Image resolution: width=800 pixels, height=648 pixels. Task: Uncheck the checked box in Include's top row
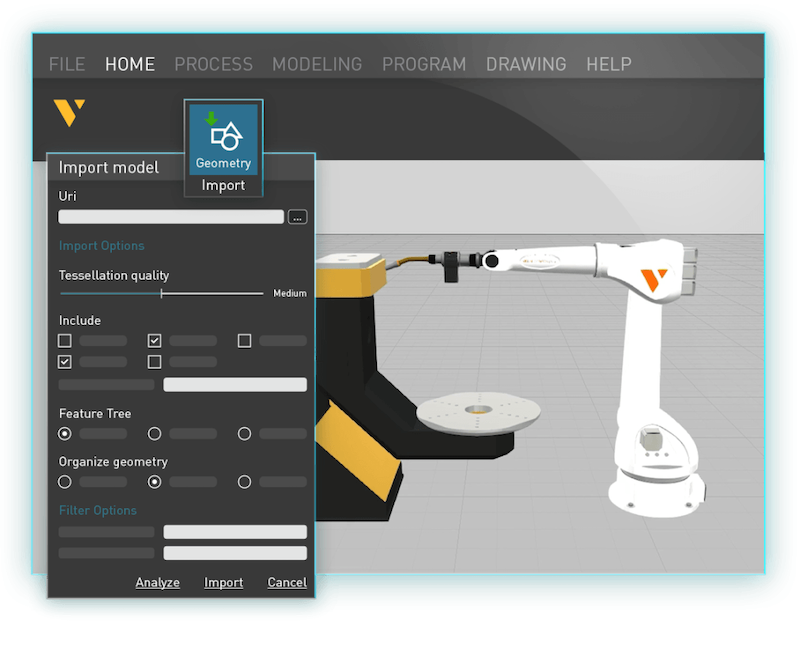(154, 341)
